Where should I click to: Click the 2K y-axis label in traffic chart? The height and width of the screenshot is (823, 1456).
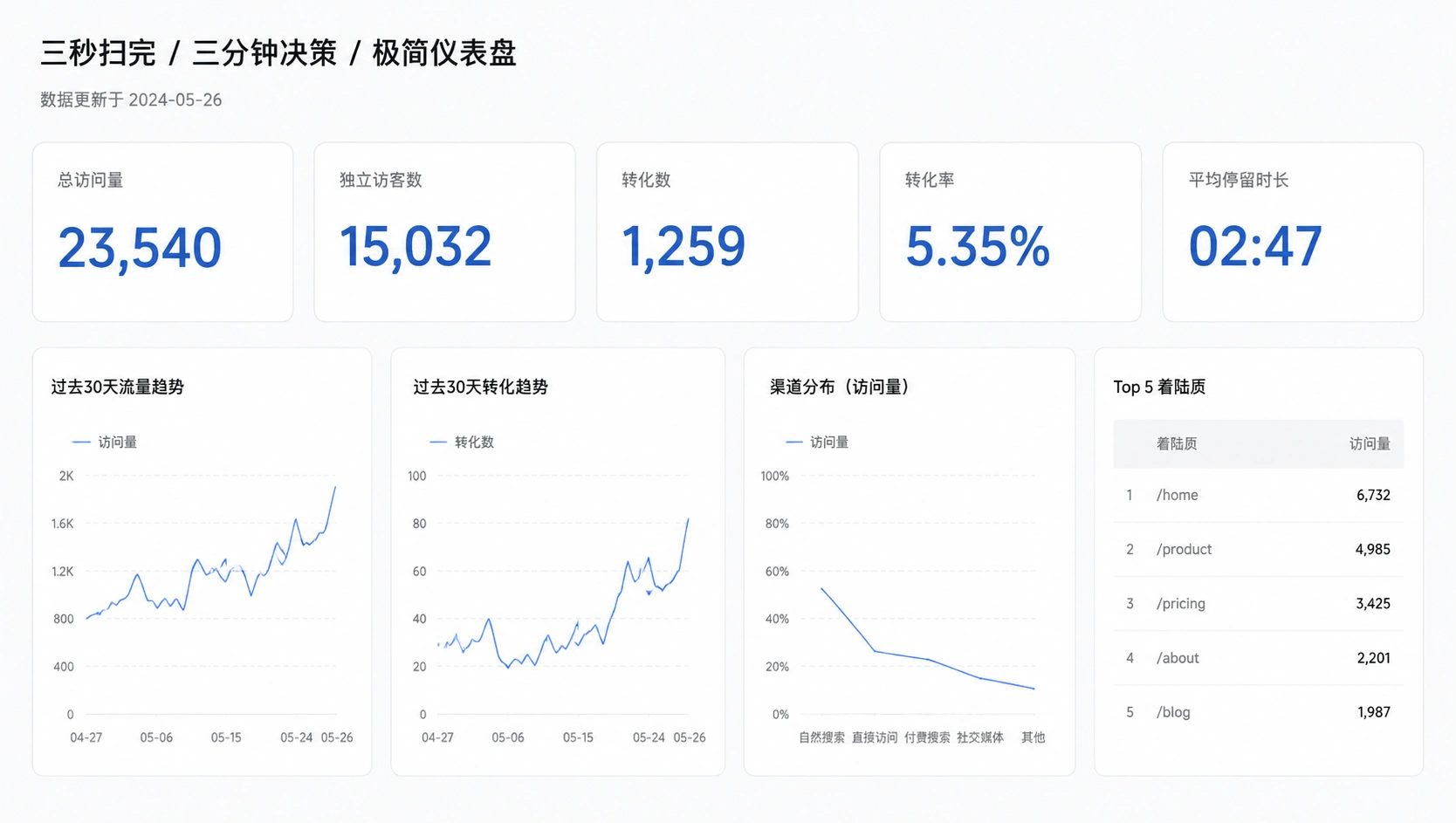(66, 476)
